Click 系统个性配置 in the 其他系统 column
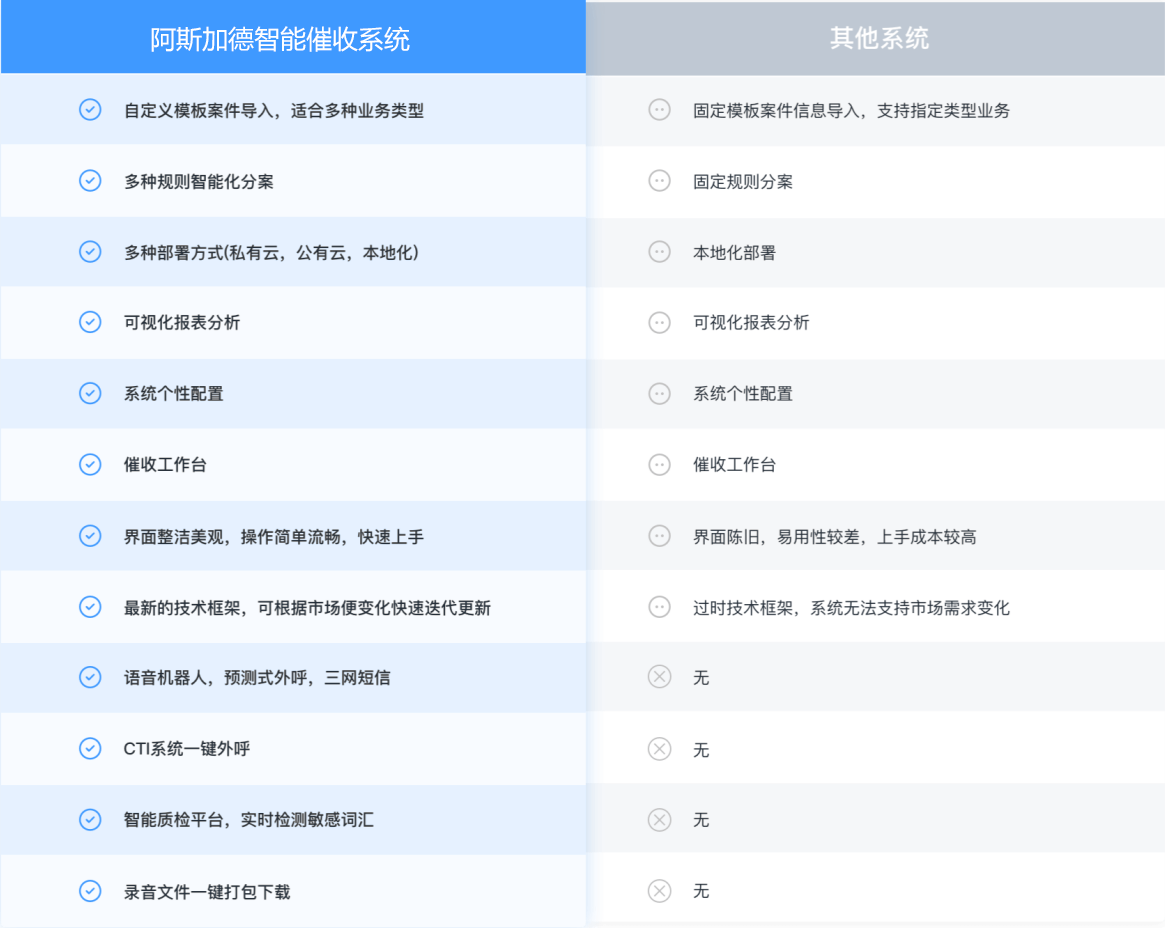Viewport: 1165px width, 928px height. click(x=743, y=394)
